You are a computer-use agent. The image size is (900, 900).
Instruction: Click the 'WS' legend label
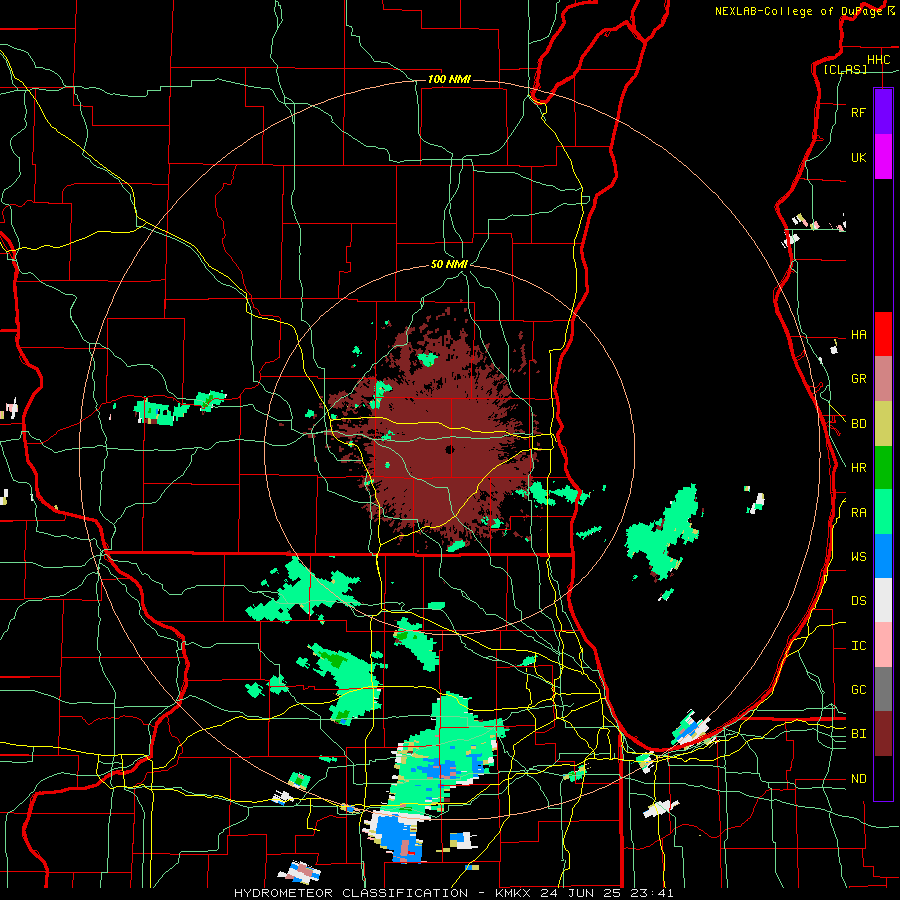(x=858, y=557)
